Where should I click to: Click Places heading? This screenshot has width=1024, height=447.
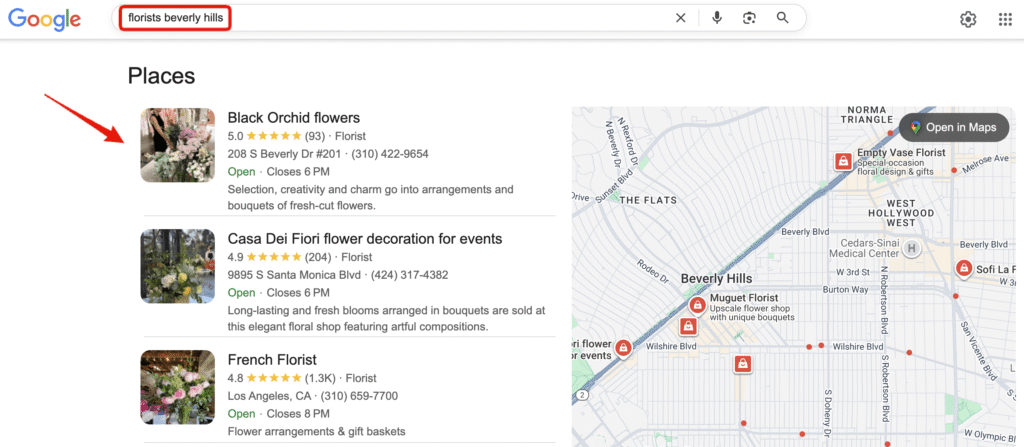pyautogui.click(x=161, y=76)
